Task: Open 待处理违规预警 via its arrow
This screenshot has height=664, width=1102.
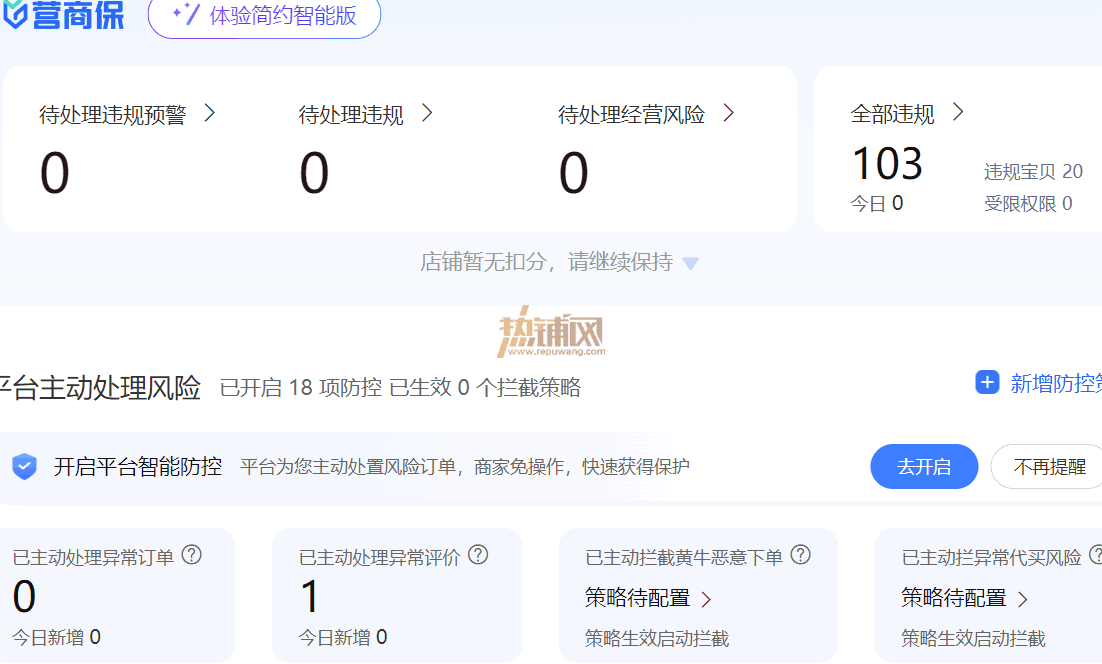Action: click(209, 113)
